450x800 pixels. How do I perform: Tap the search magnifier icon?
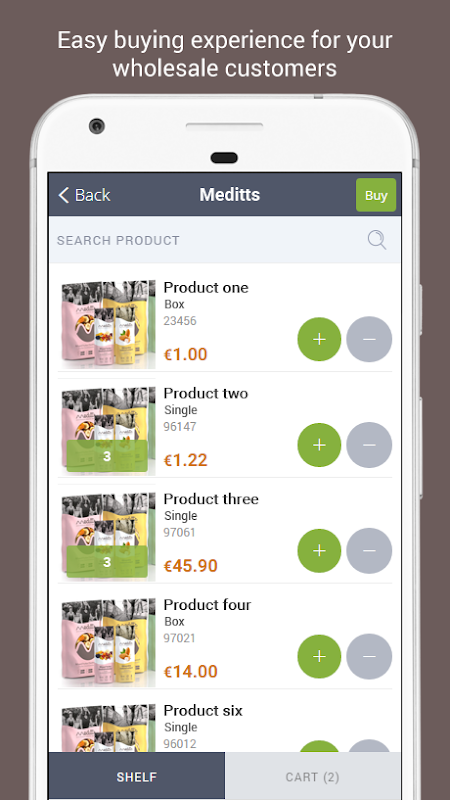click(377, 240)
